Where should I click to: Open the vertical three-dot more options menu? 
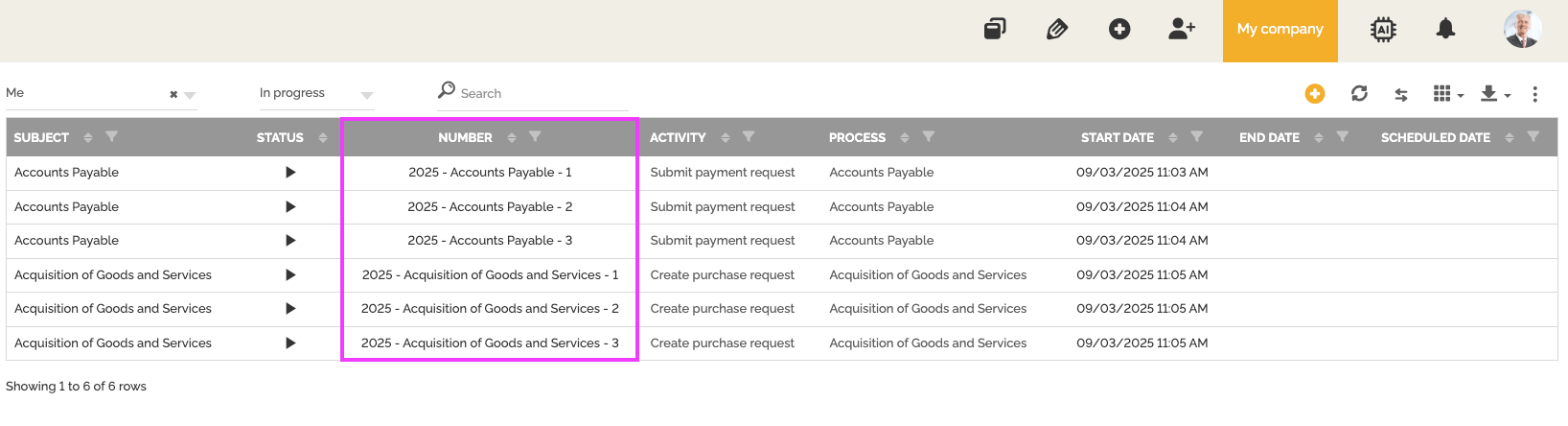point(1534,93)
